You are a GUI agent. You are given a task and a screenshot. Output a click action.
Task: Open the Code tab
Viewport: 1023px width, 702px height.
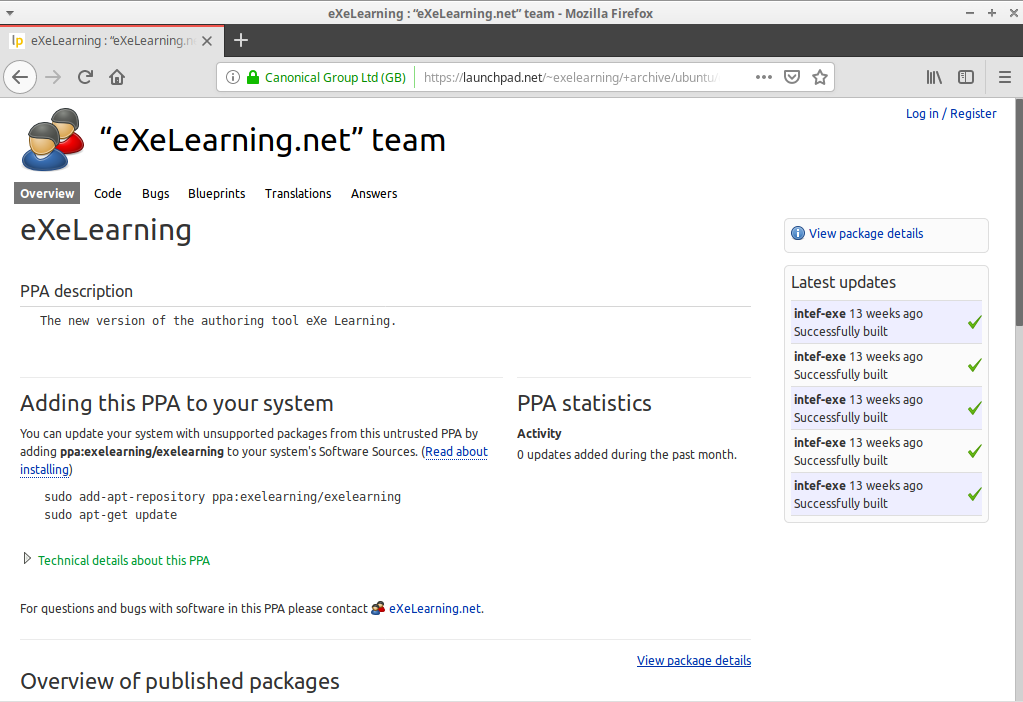coord(108,193)
